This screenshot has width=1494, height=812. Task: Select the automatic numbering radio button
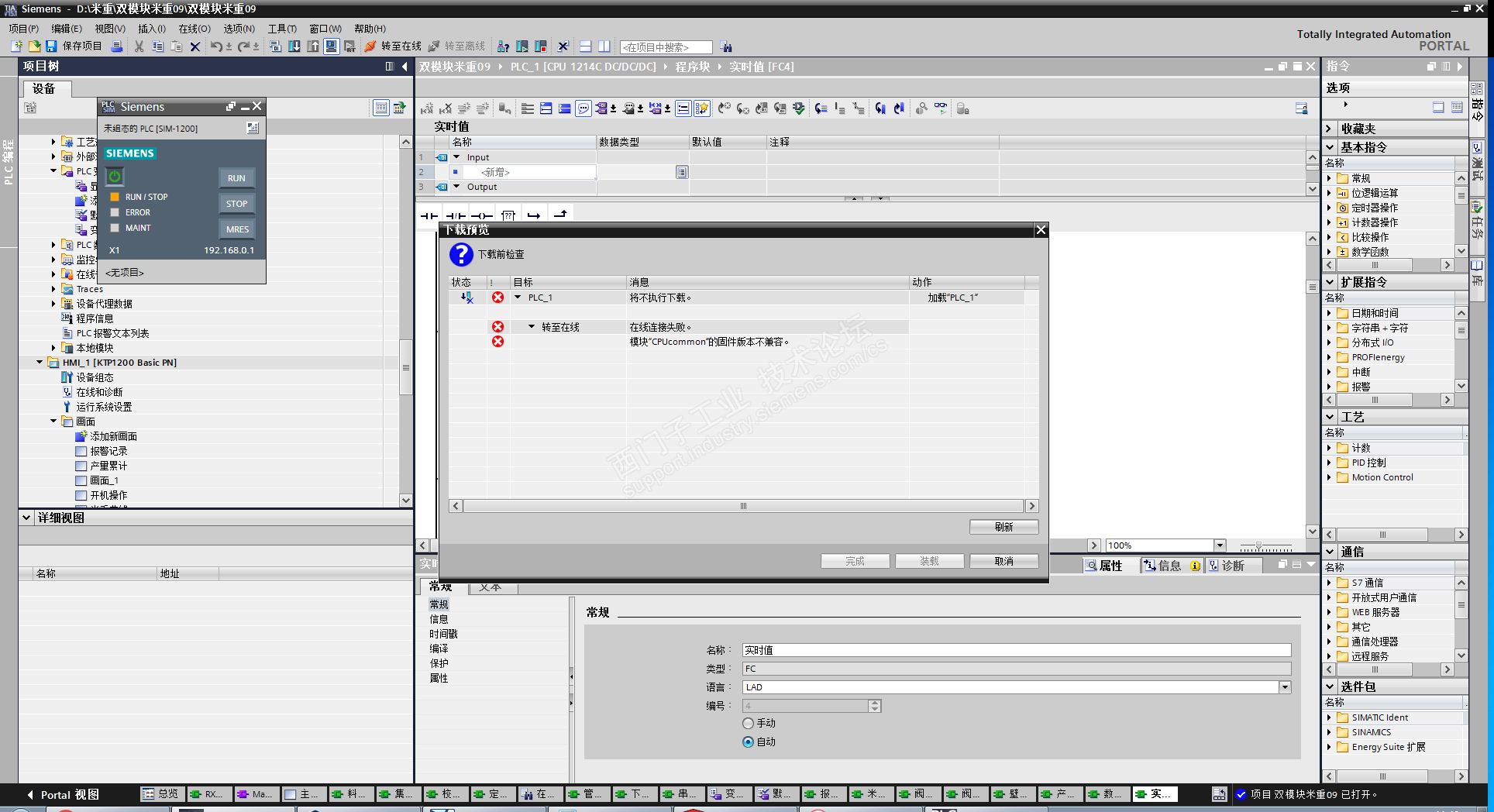coord(748,741)
